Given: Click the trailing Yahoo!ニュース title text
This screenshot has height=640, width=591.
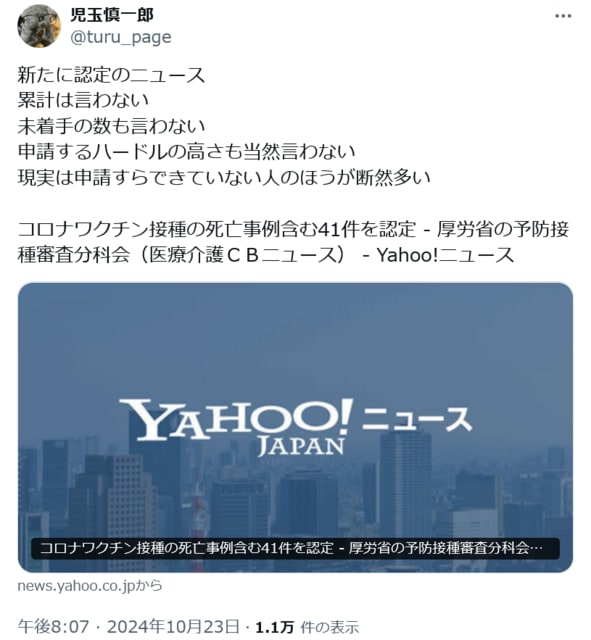Looking at the screenshot, I should (x=445, y=255).
